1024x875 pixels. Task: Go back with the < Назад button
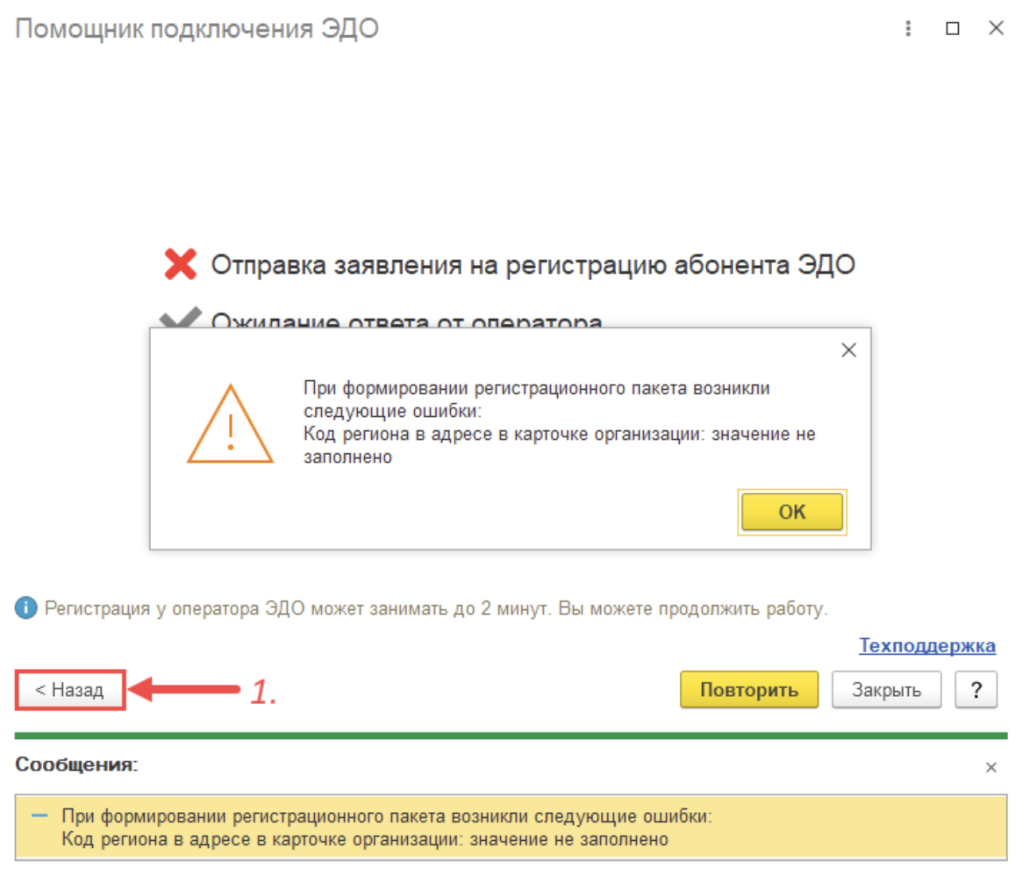[x=70, y=690]
